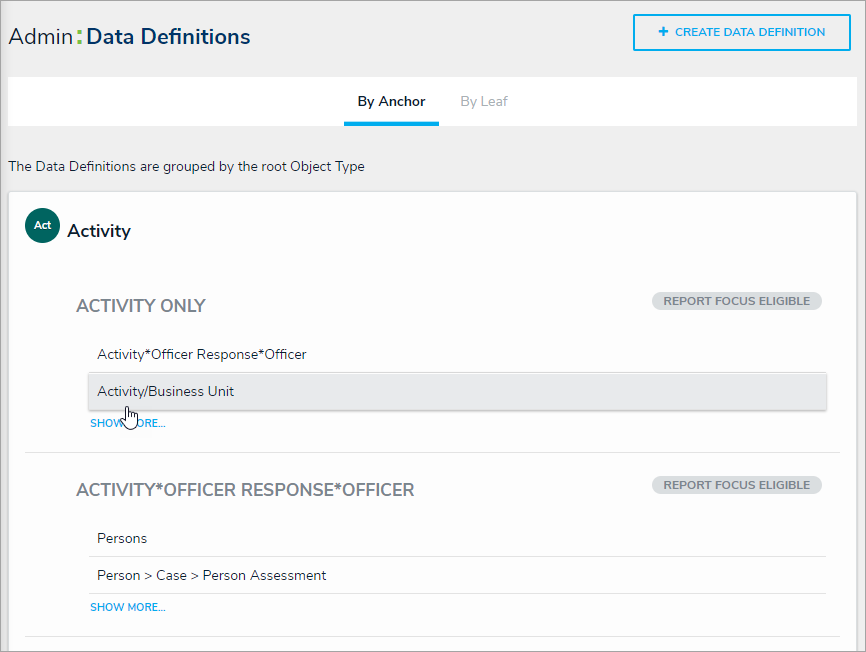Click the Data Definitions page title
Image resolution: width=866 pixels, height=652 pixels.
pyautogui.click(x=168, y=37)
